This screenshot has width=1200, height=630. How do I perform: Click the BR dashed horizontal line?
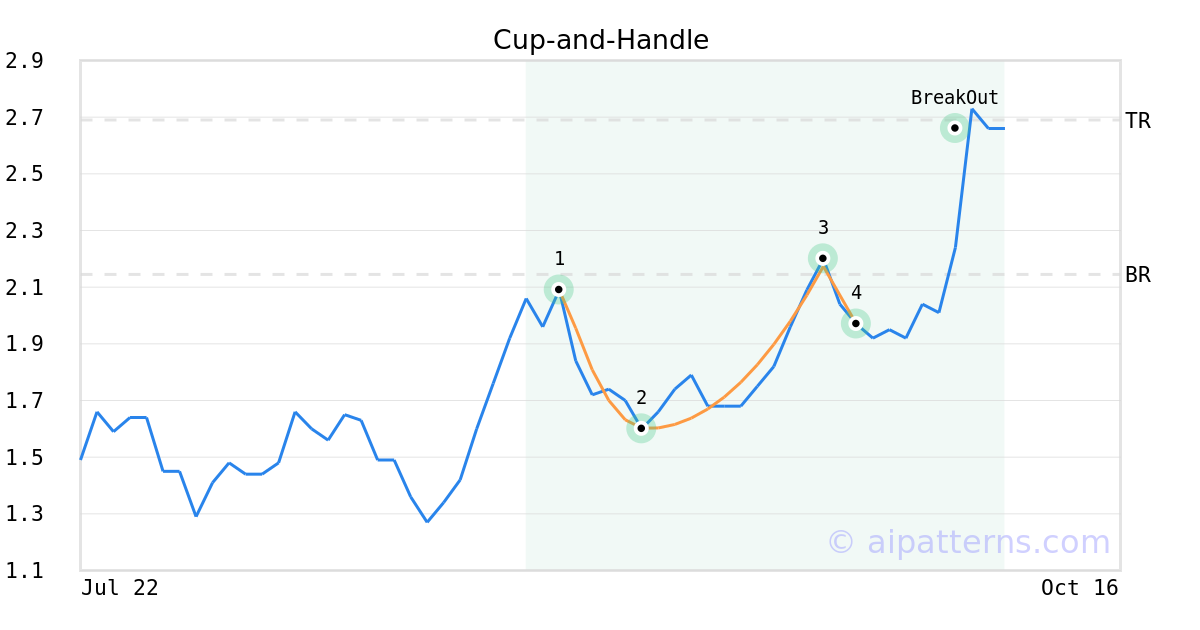pyautogui.click(x=300, y=274)
